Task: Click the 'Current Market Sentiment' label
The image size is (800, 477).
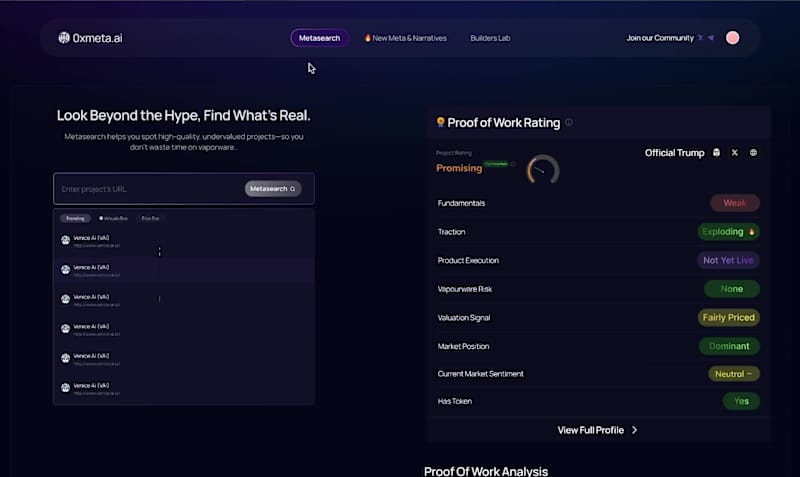Action: click(481, 374)
